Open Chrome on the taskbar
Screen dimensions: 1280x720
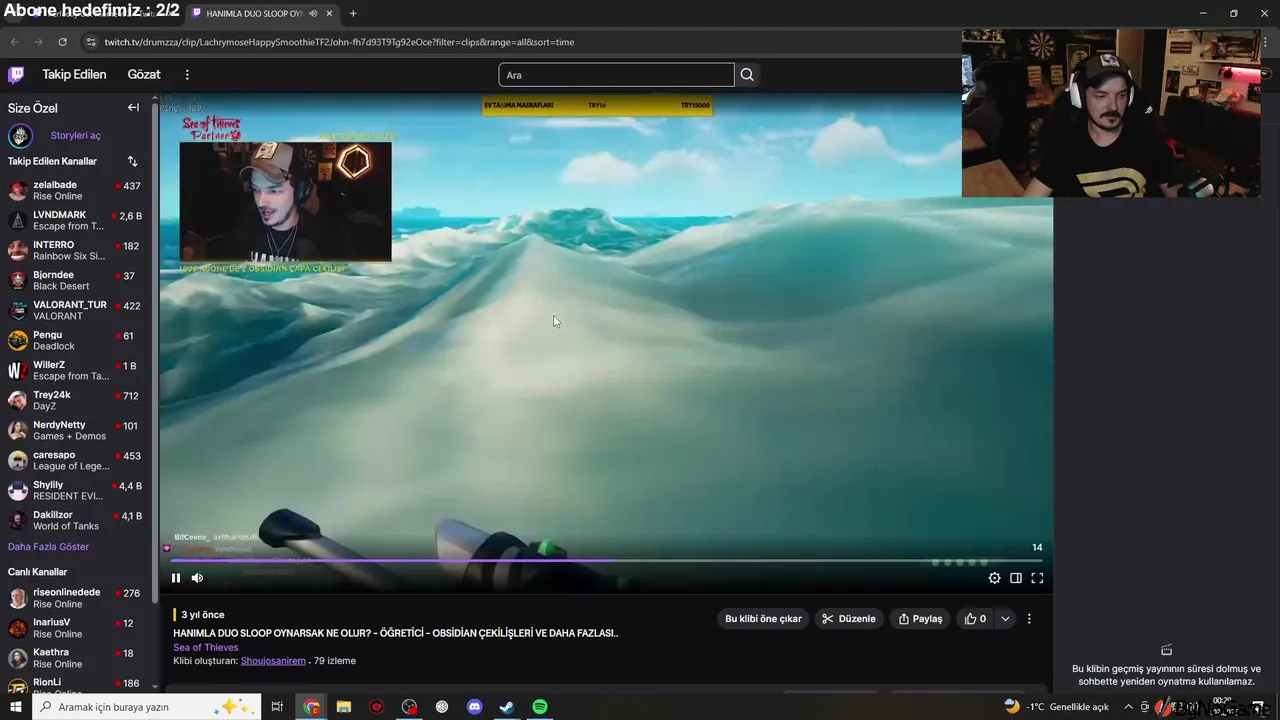coord(312,707)
